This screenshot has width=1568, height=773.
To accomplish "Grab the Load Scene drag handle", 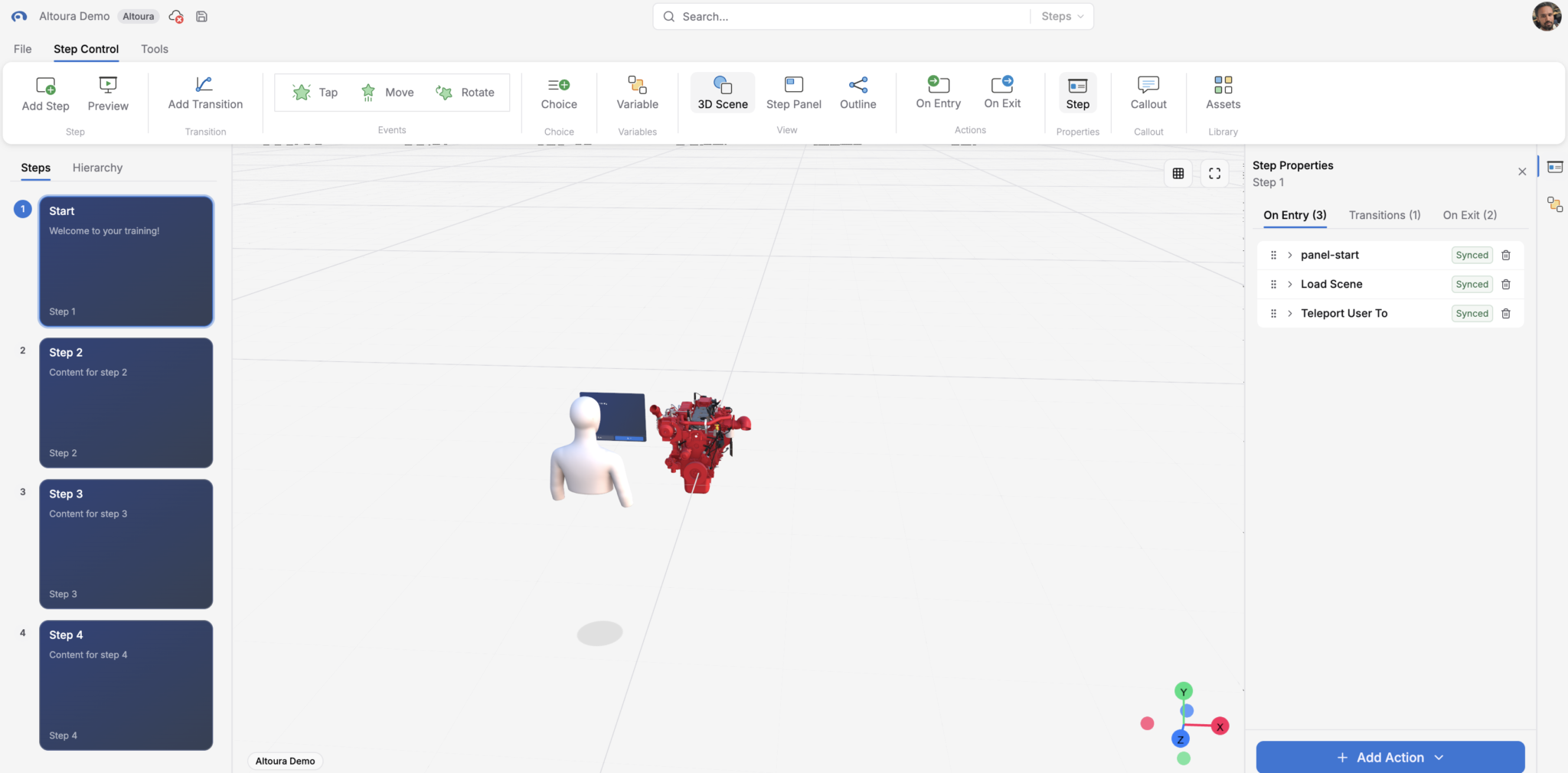I will (1273, 284).
